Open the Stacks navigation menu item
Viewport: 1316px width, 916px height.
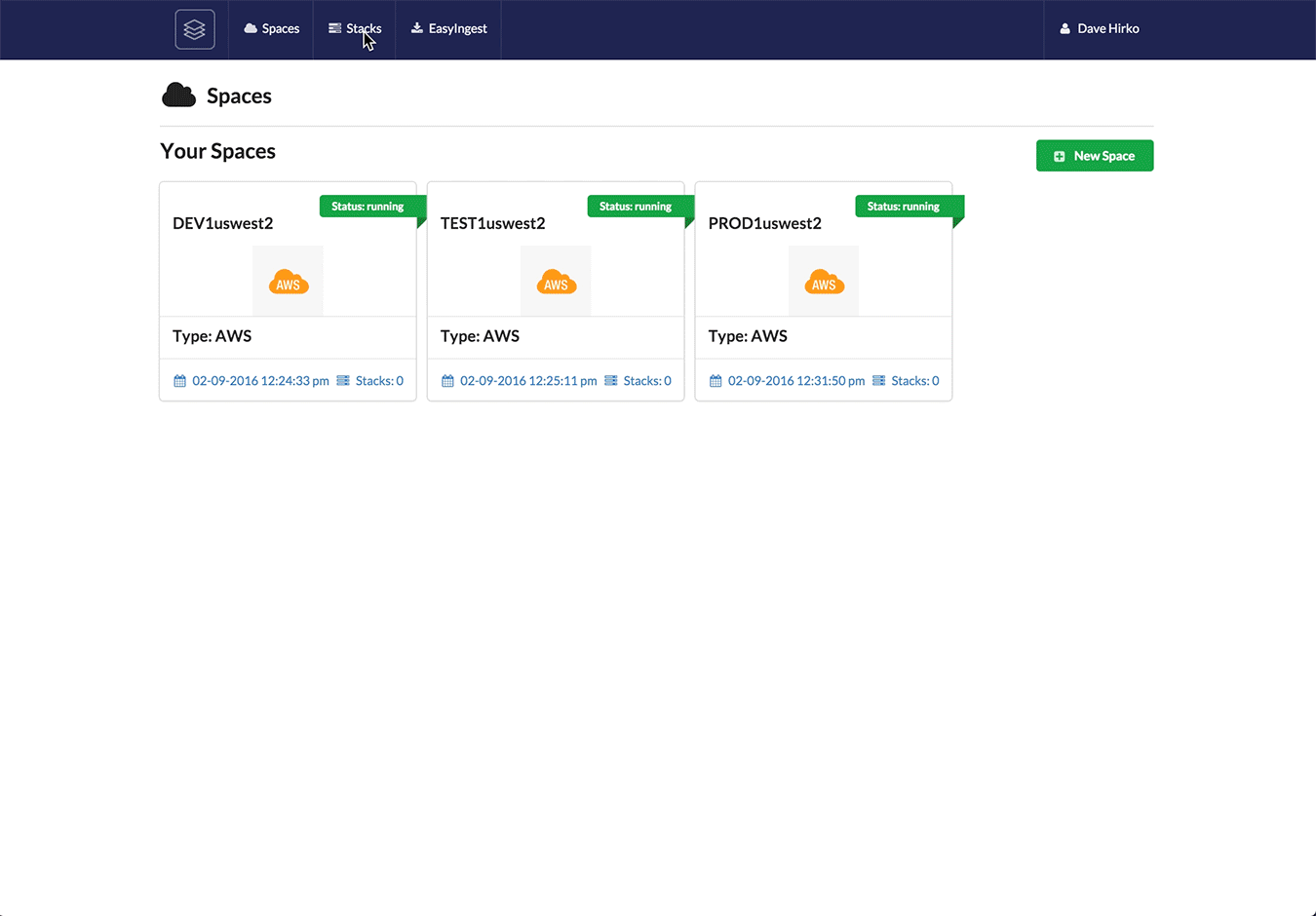coord(355,29)
